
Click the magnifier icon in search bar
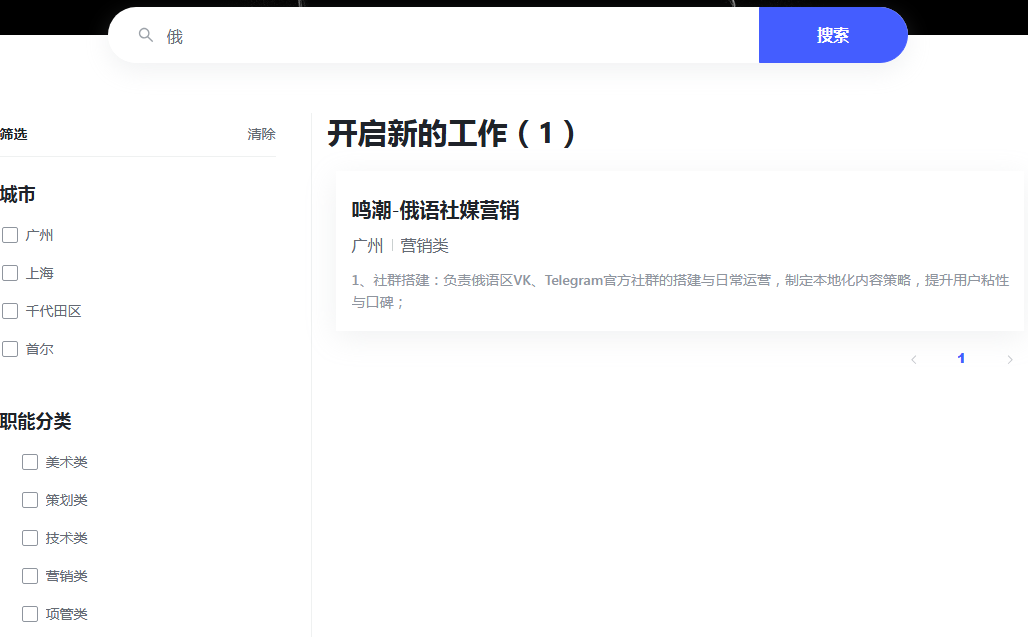pos(146,35)
